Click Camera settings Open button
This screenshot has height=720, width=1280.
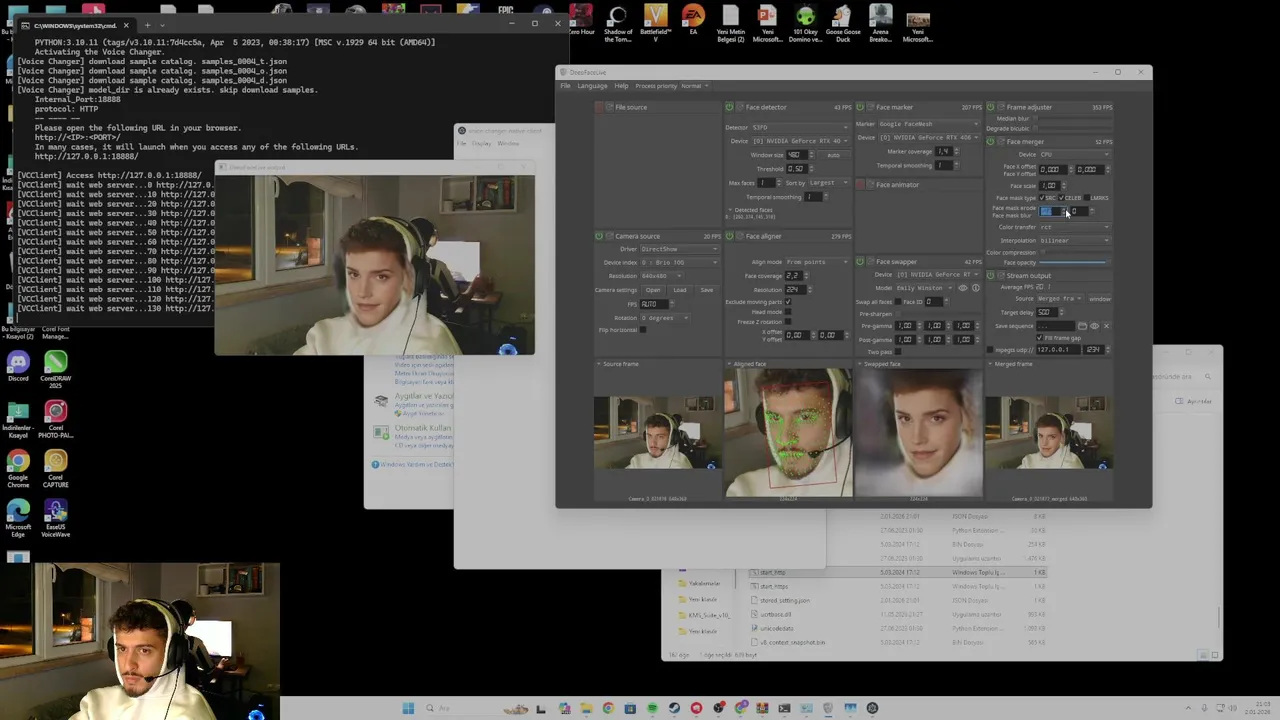point(653,290)
